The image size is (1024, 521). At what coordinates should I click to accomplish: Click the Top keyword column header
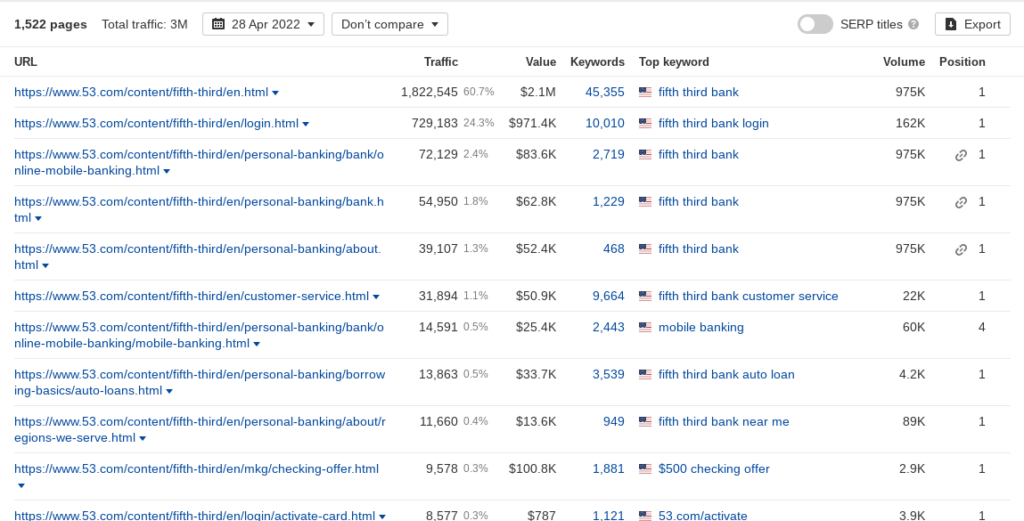click(673, 62)
